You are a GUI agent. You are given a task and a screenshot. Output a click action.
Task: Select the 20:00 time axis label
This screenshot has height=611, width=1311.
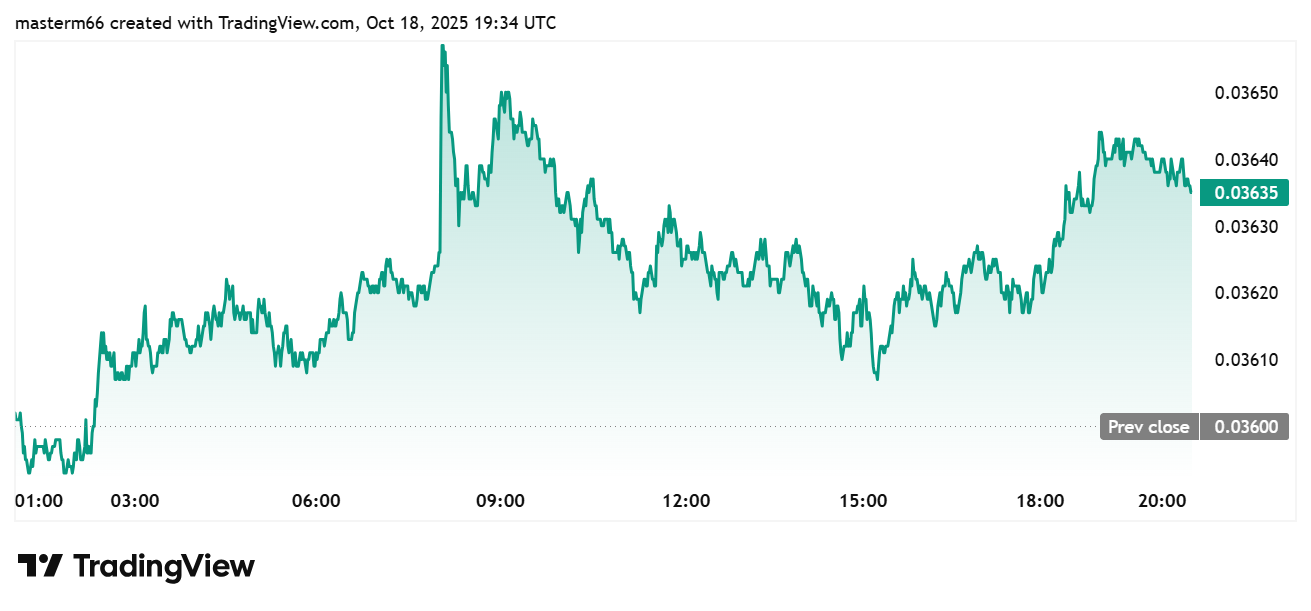click(1163, 500)
